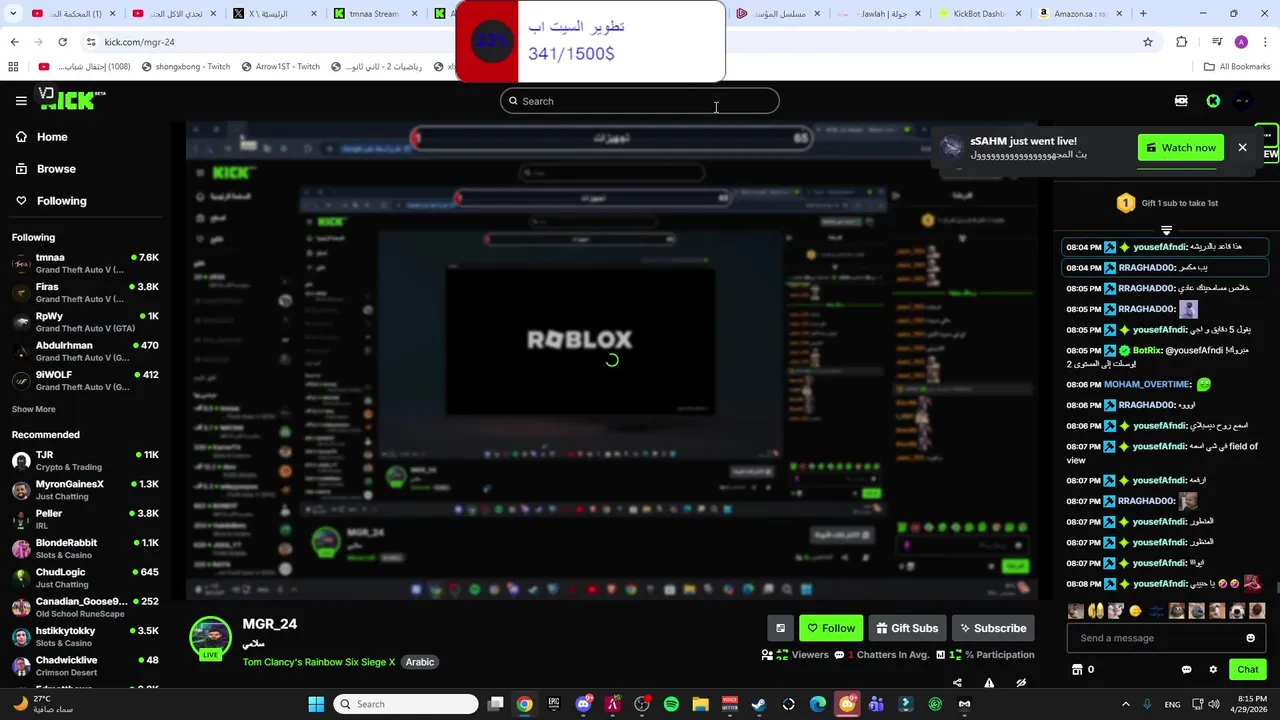Open Steam from the taskbar

point(759,704)
